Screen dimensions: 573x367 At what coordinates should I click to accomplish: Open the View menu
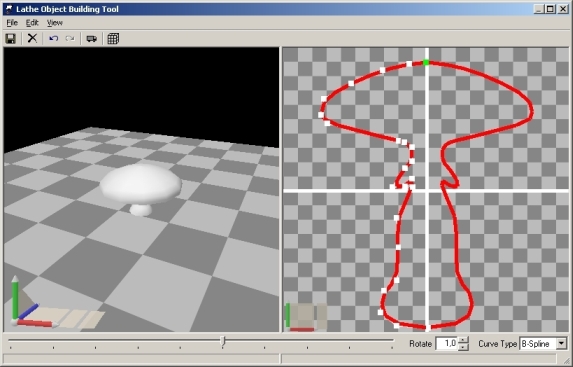tap(54, 23)
